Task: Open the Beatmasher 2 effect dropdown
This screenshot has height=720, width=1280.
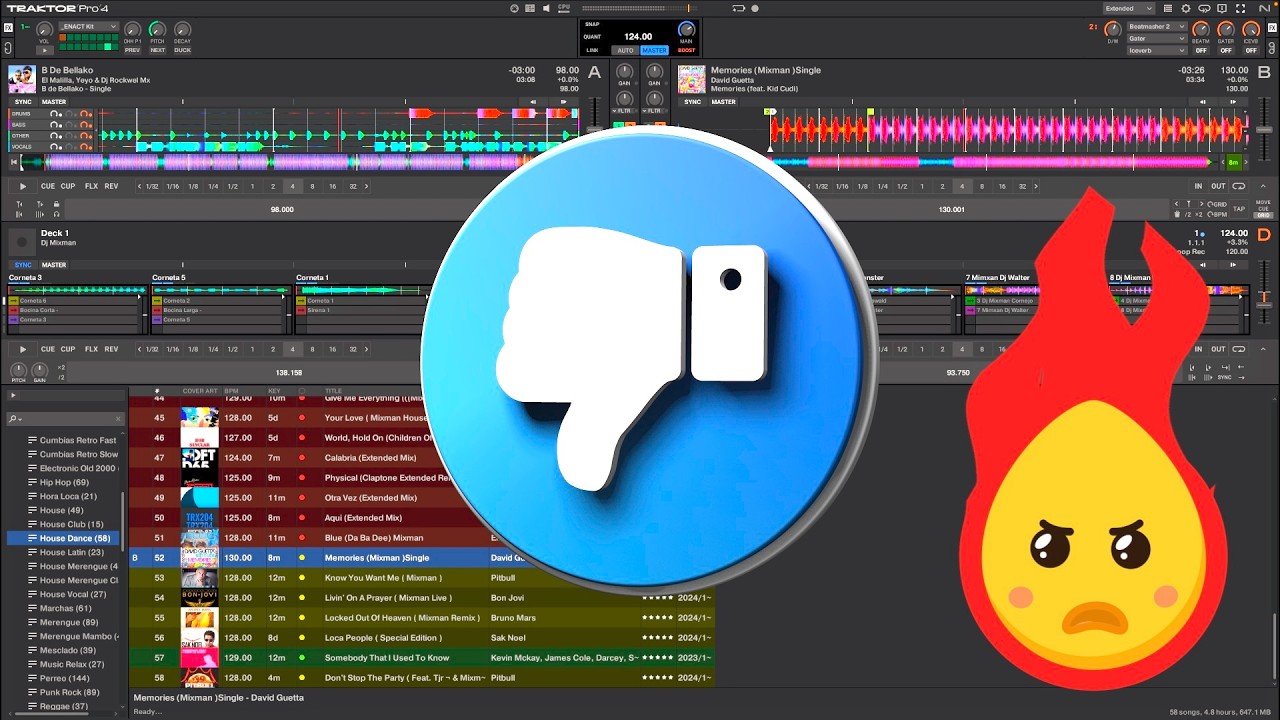Action: coord(1157,27)
